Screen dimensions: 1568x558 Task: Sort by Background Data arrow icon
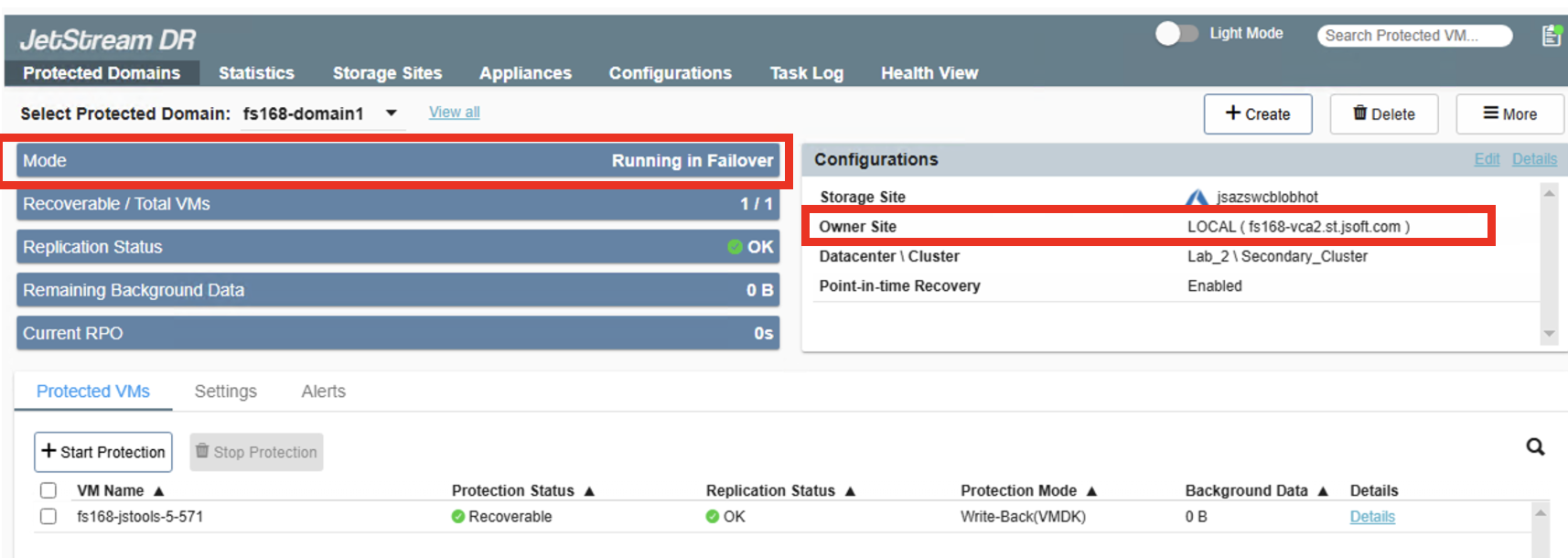coord(1323,491)
